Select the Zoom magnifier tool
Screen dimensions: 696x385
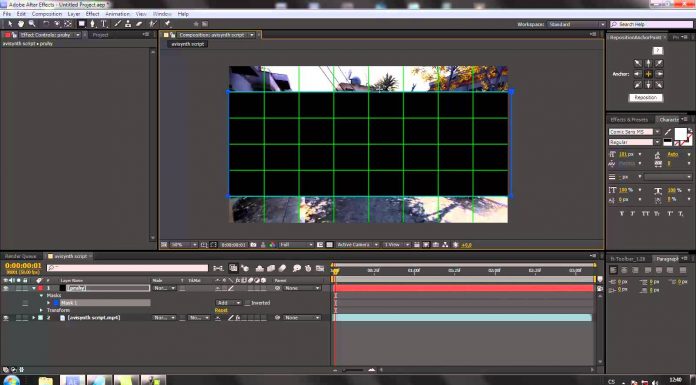(32, 24)
